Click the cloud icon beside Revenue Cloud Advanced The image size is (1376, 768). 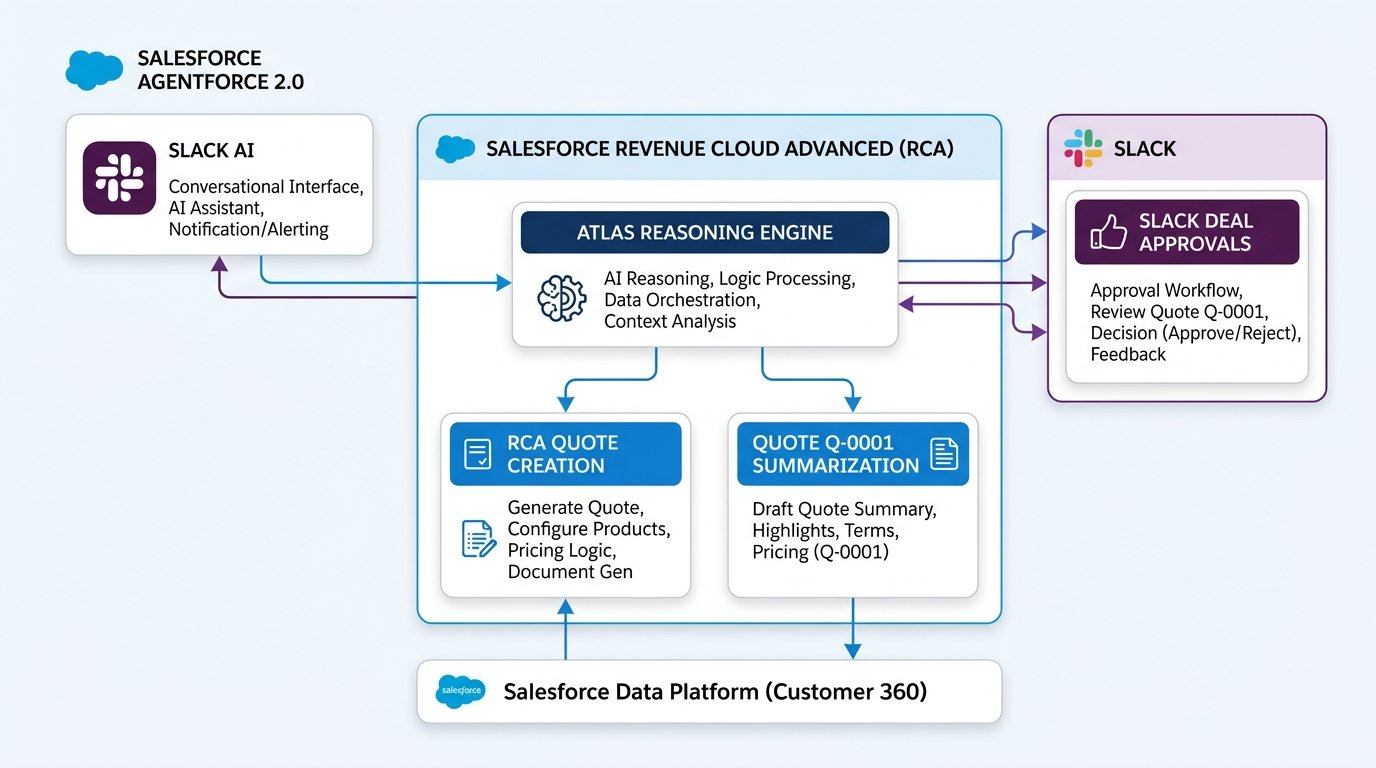point(455,149)
